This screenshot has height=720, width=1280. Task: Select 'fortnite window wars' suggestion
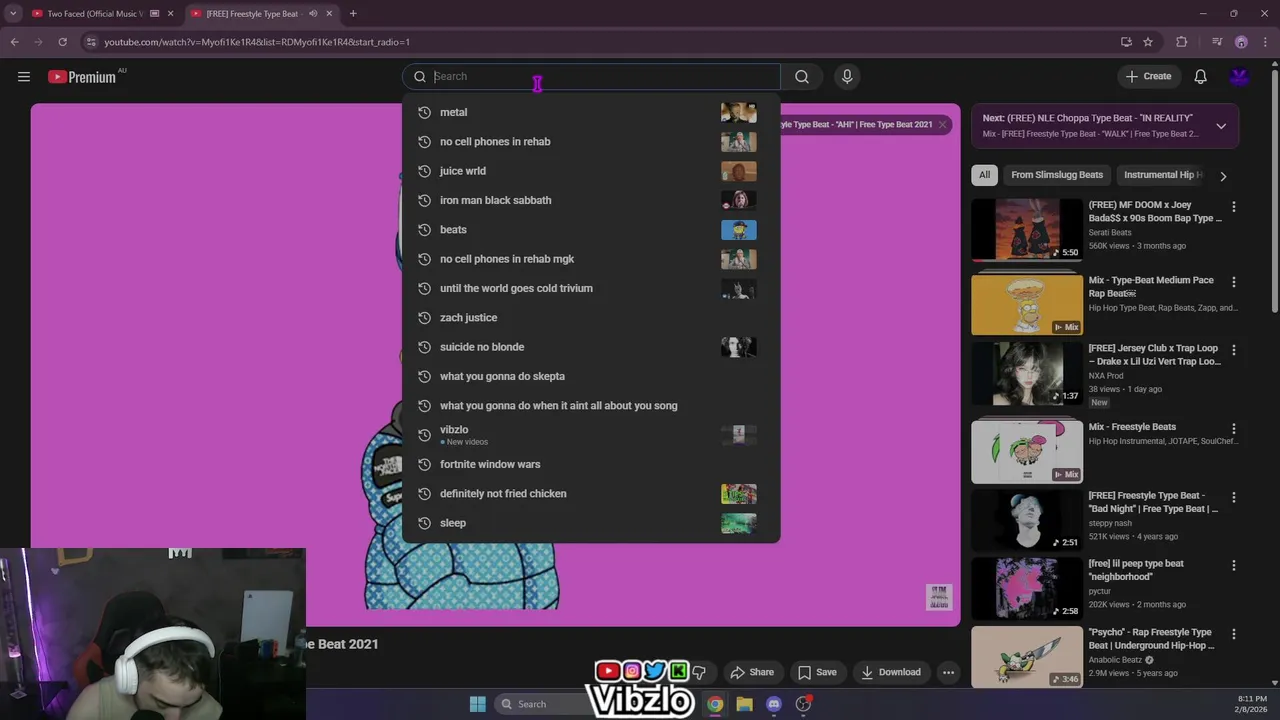(x=591, y=464)
